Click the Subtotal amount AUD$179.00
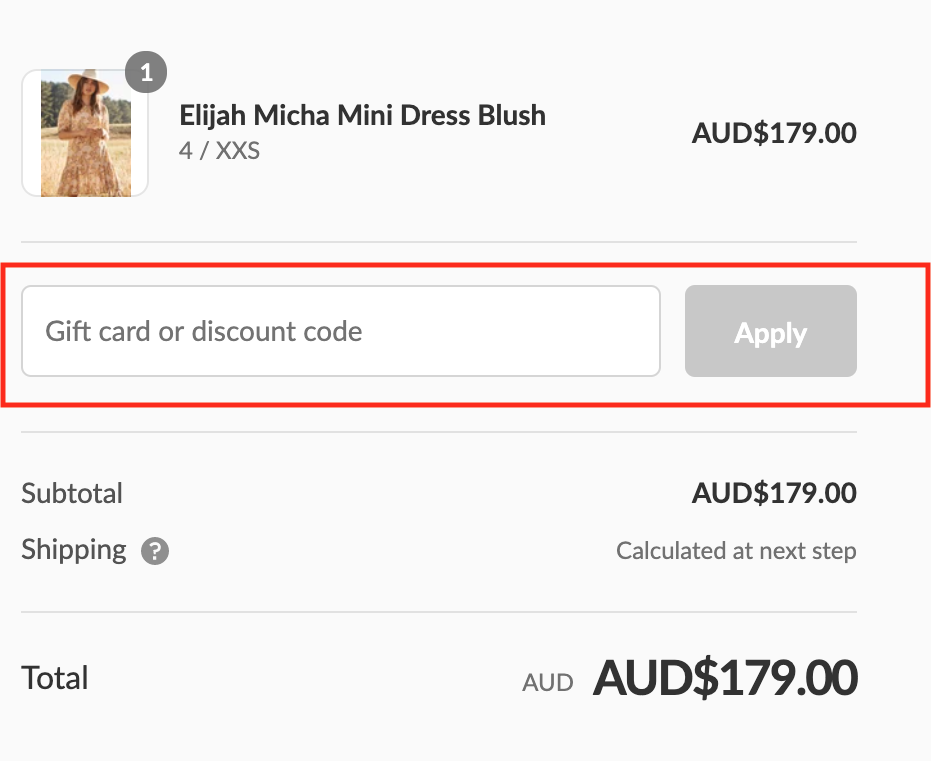This screenshot has height=761, width=931. coord(773,493)
